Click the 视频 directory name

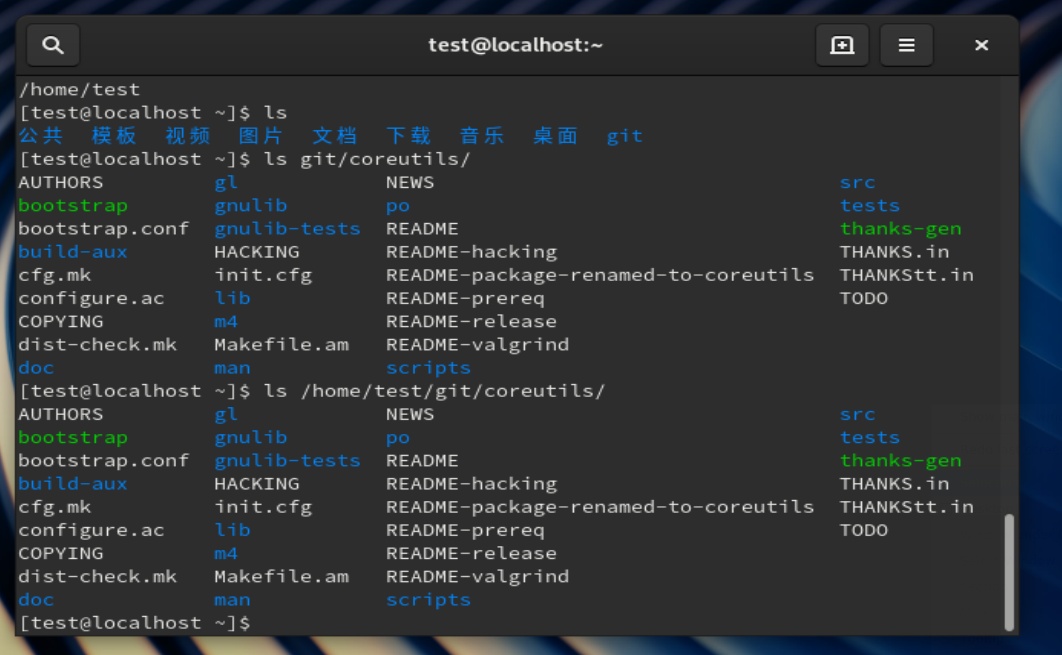tap(188, 135)
